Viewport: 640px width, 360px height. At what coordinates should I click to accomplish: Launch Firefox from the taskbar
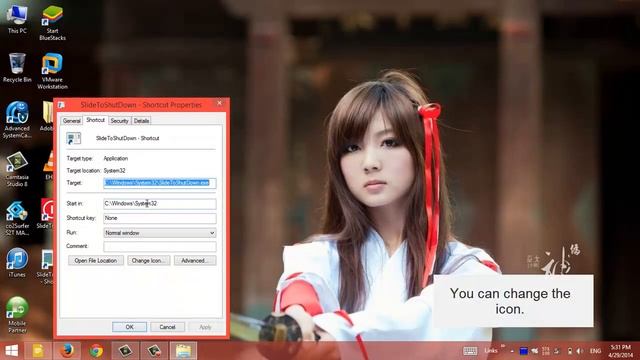(67, 351)
